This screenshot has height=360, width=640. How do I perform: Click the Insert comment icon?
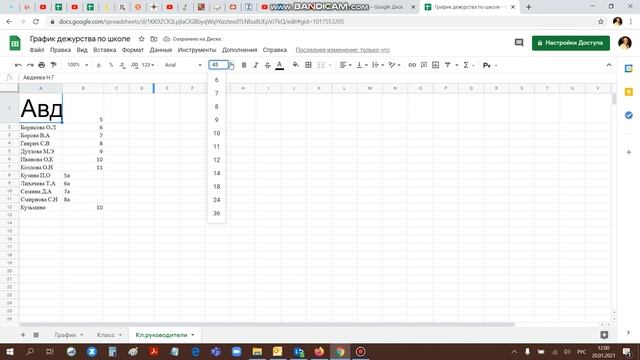(x=424, y=65)
